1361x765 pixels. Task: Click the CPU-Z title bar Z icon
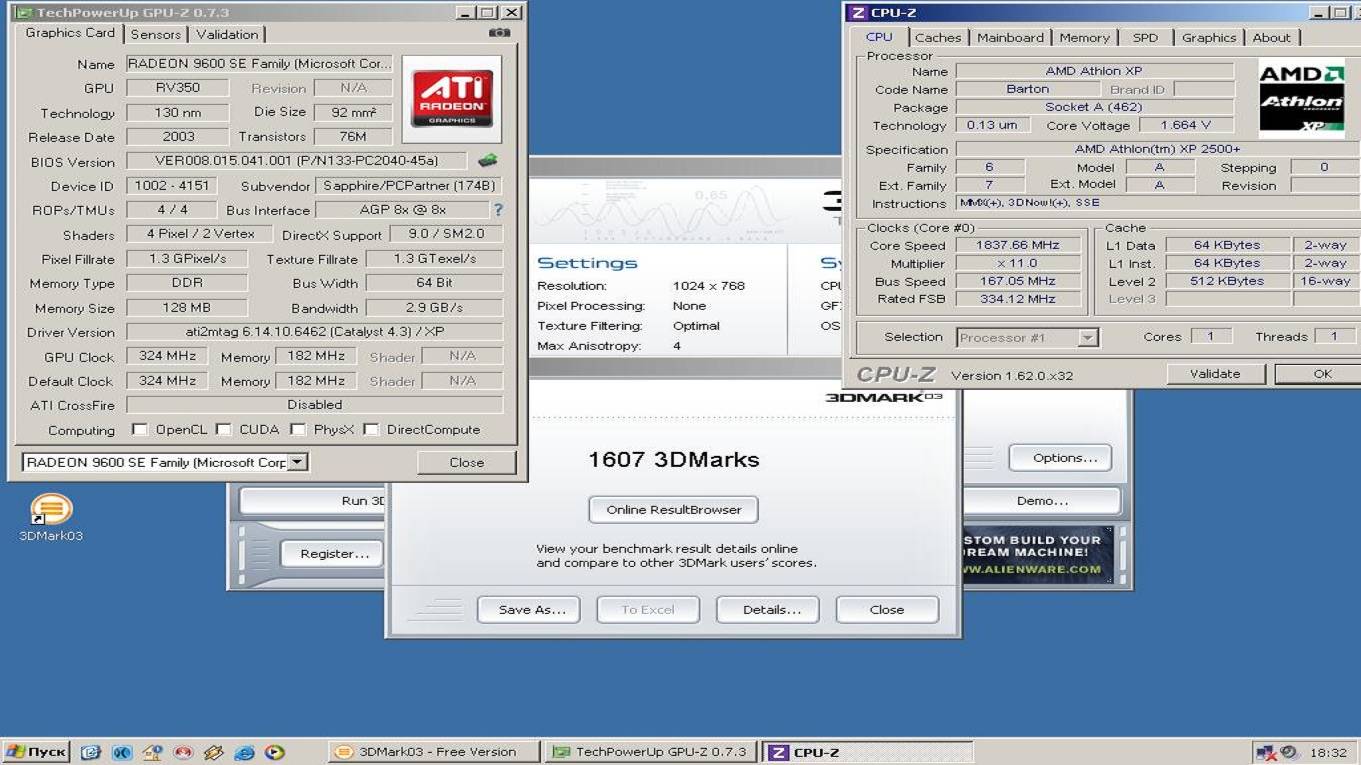coord(857,13)
